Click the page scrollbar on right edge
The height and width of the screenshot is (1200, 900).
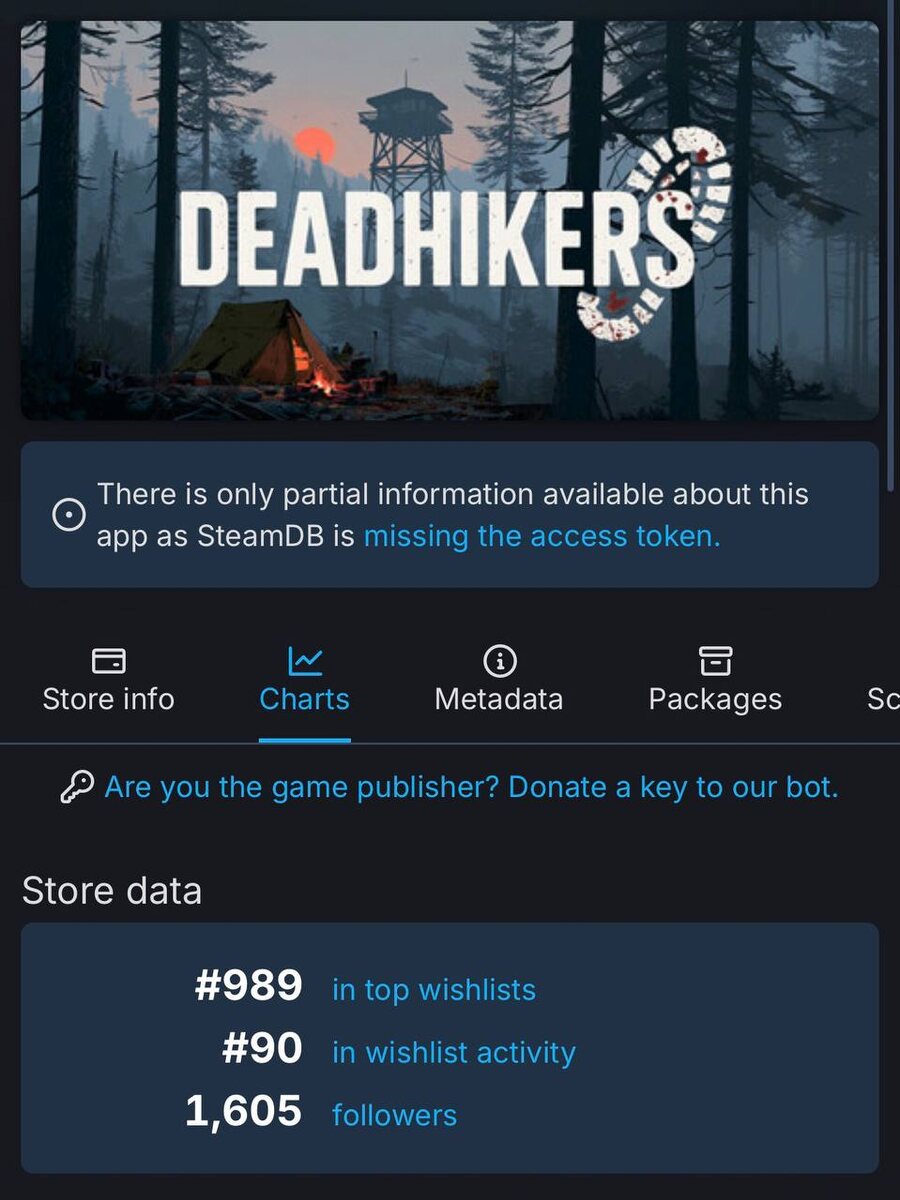892,245
